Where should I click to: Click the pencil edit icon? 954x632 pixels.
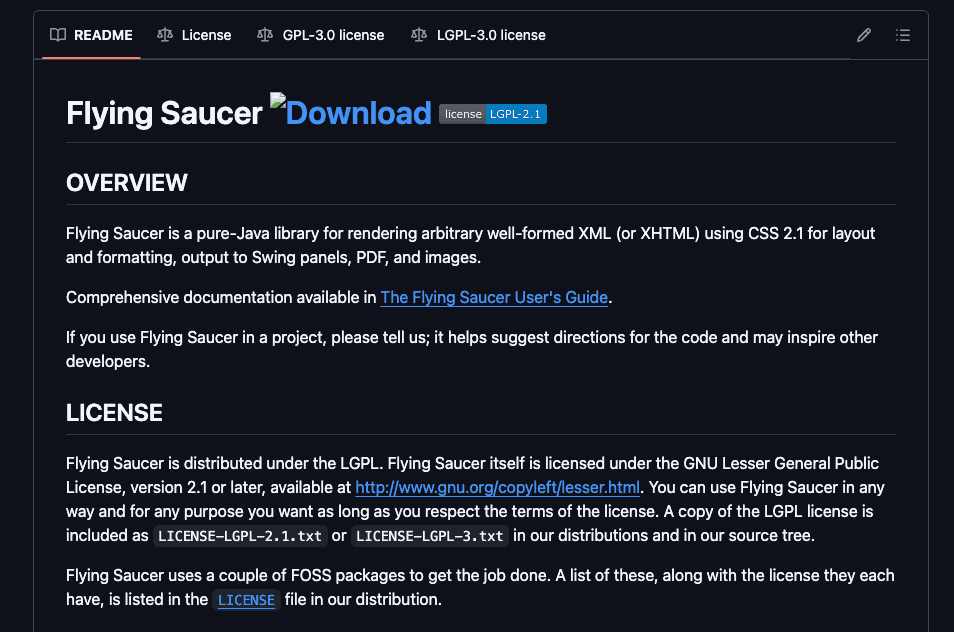pyautogui.click(x=863, y=35)
